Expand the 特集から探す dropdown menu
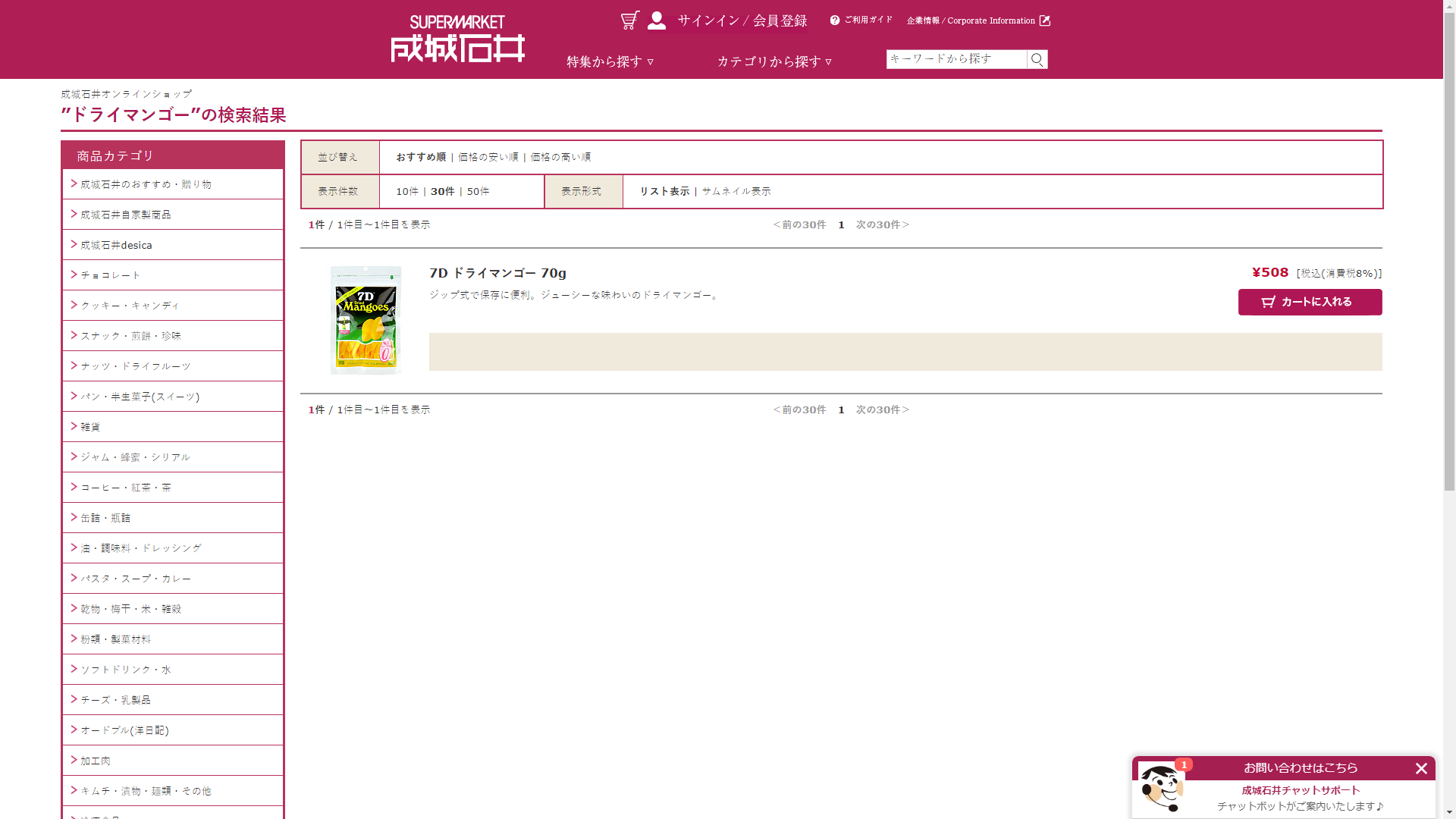Screen dimensions: 1456x819 (610, 61)
